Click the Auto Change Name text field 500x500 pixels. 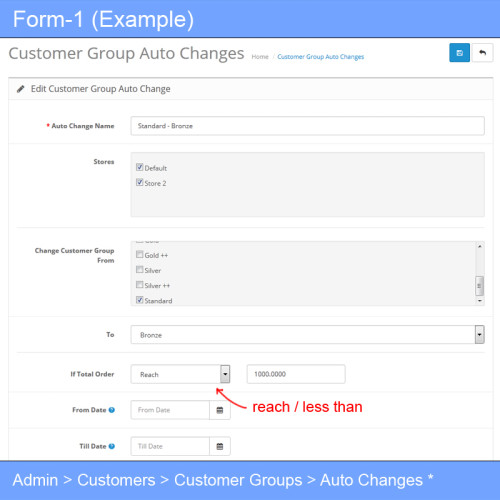click(x=307, y=126)
